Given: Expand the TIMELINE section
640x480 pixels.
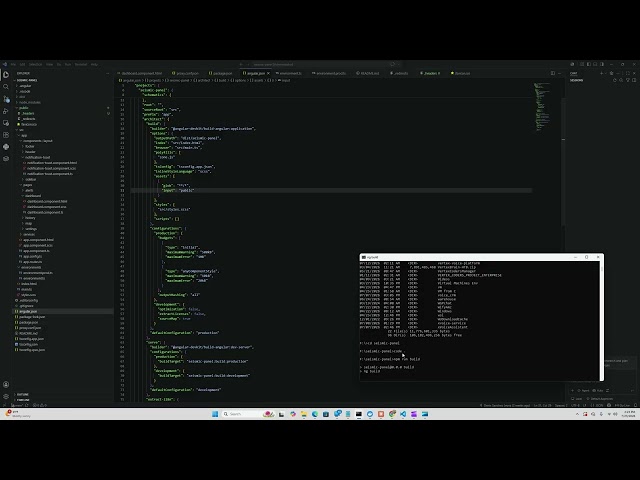Looking at the screenshot, I should [23, 400].
